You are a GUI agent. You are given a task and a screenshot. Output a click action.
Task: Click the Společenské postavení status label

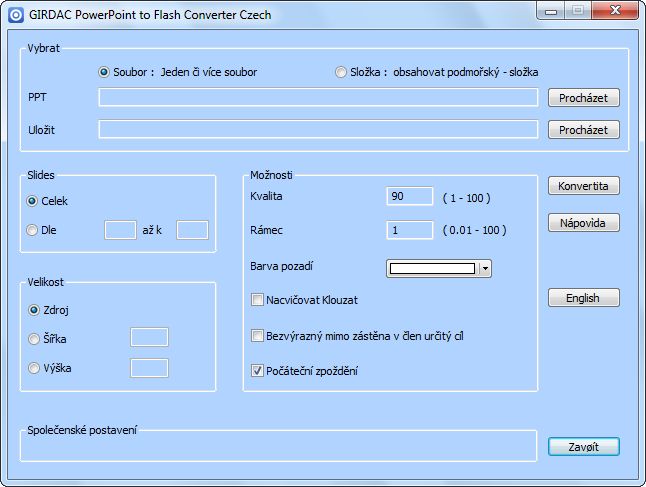pos(82,430)
